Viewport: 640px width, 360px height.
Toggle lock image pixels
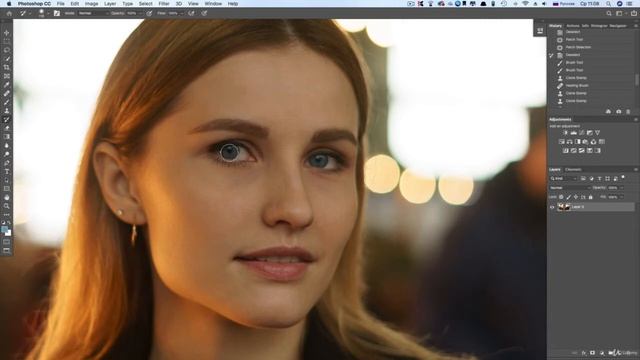569,197
